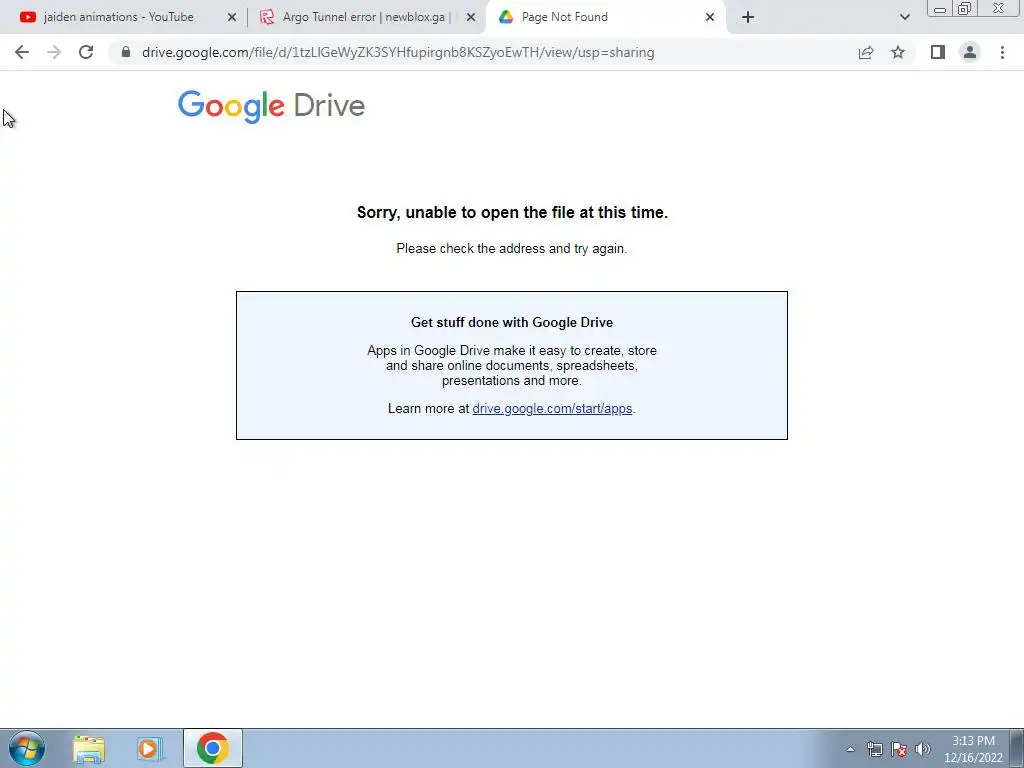Screen dimensions: 1024x768
Task: Reload the current page
Action: [x=86, y=52]
